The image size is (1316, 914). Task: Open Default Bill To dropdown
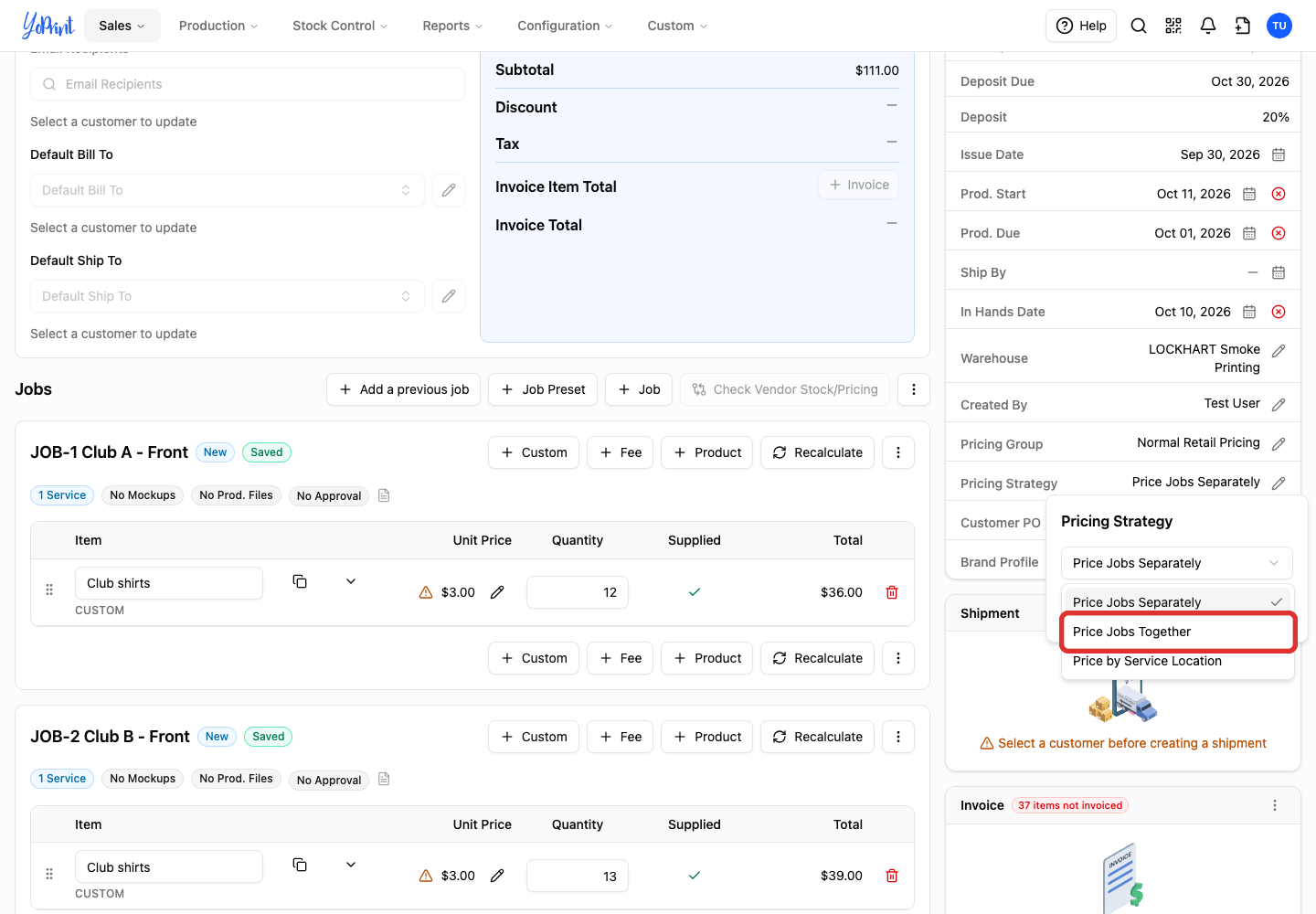(228, 190)
